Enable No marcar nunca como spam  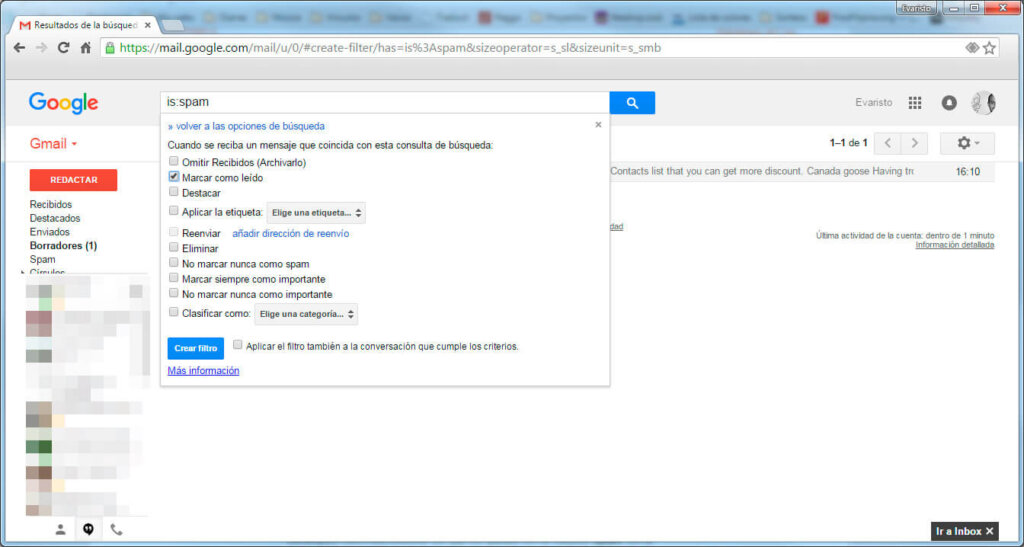[174, 262]
